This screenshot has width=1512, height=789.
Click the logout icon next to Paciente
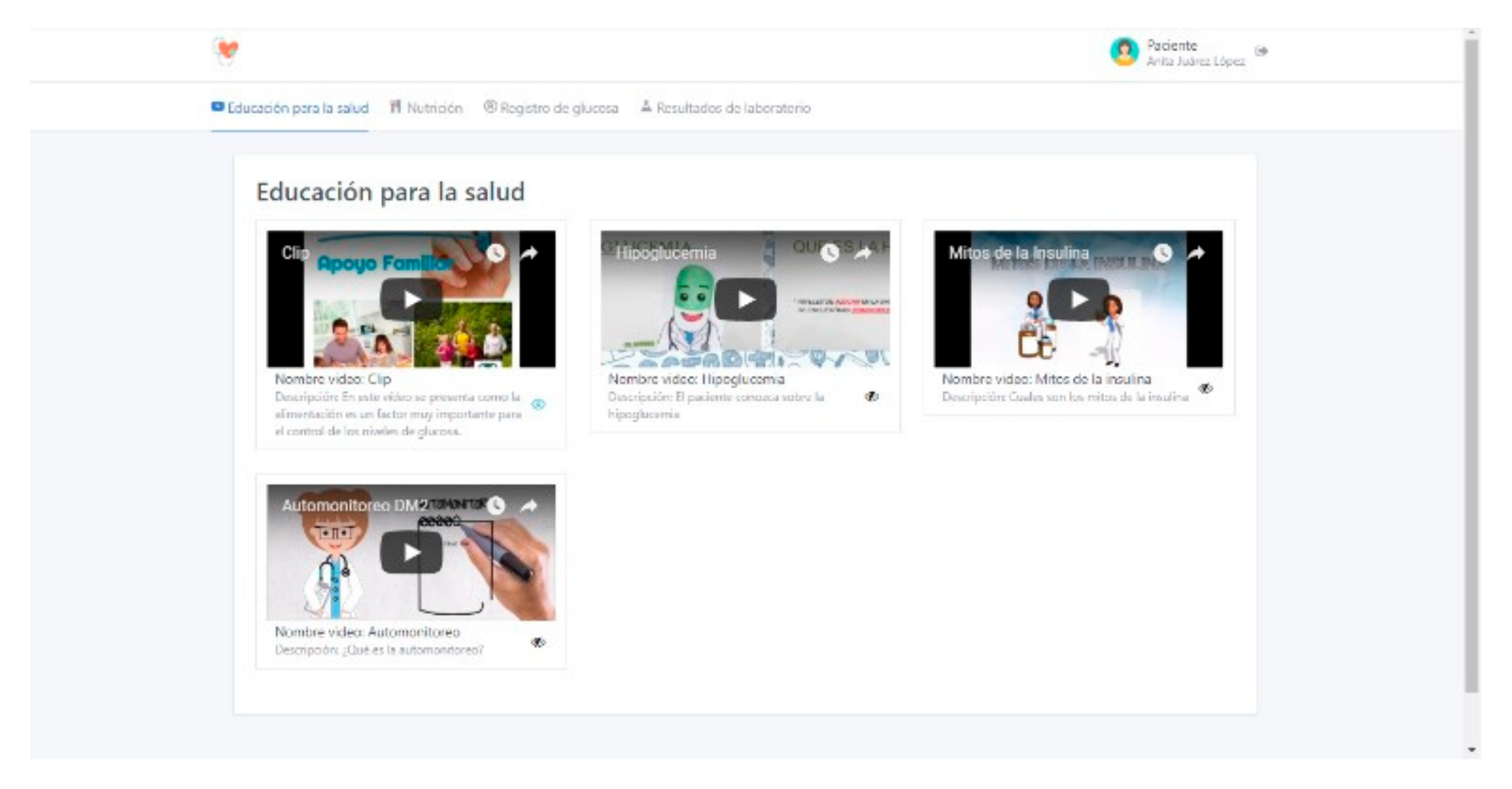pyautogui.click(x=1261, y=51)
